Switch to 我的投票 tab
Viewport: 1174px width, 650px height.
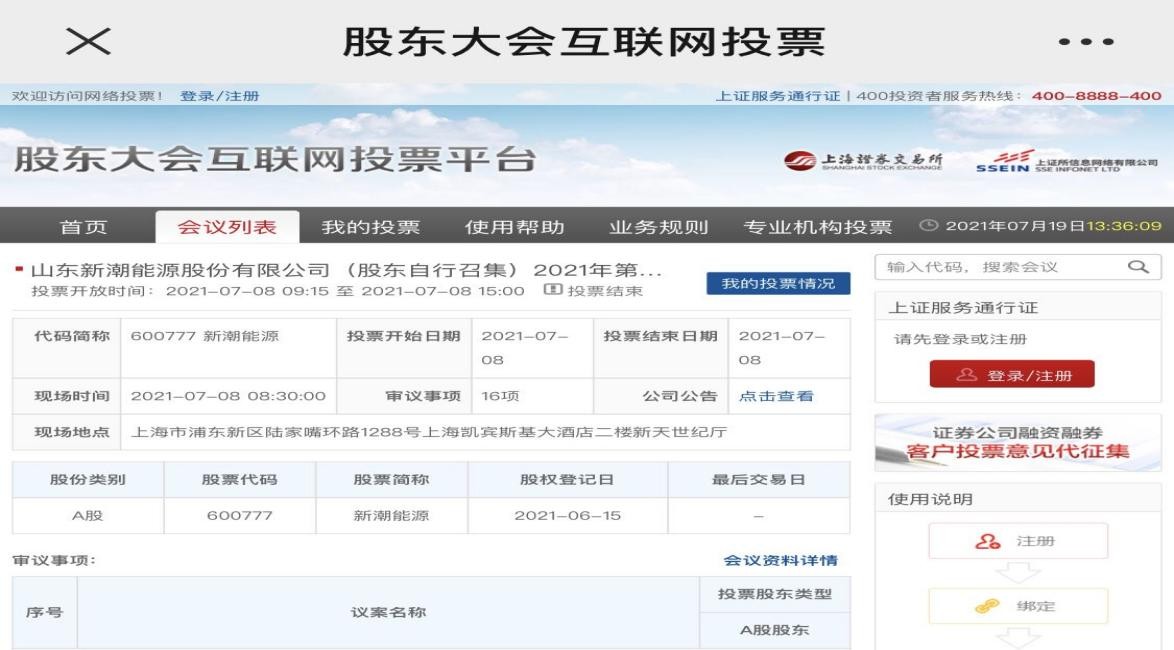[371, 227]
